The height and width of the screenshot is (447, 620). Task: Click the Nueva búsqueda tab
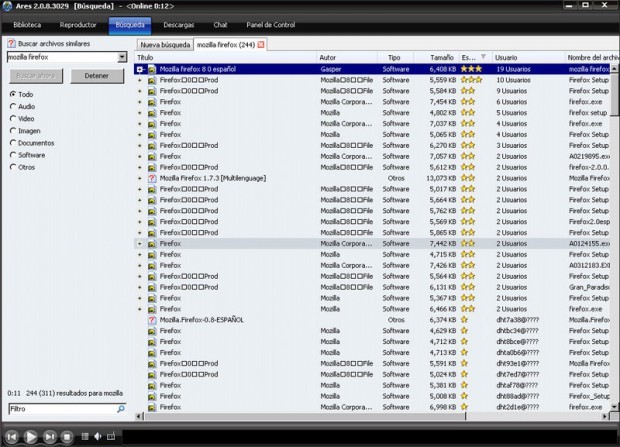pyautogui.click(x=165, y=45)
